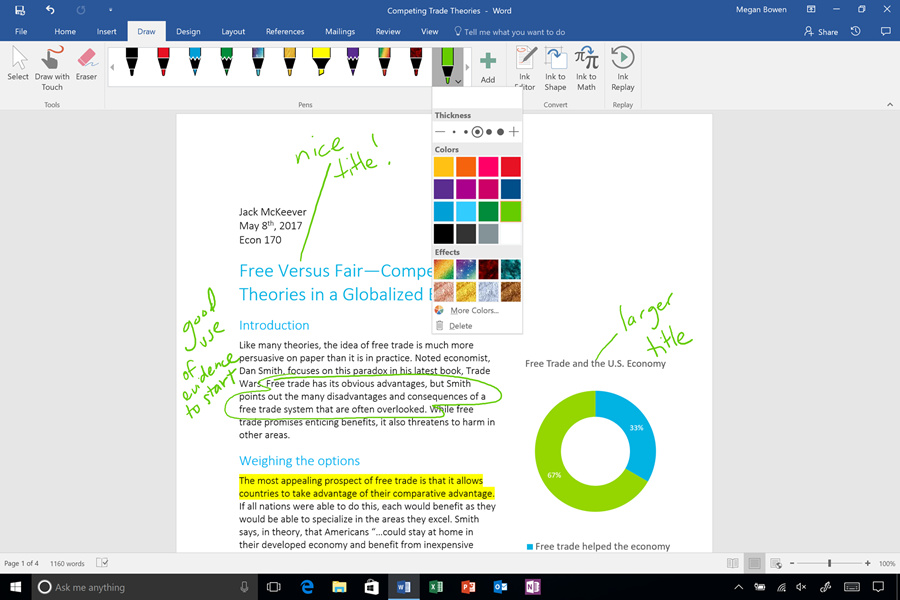This screenshot has height=600, width=900.
Task: Increase pen thickness with plus
Action: tap(514, 131)
